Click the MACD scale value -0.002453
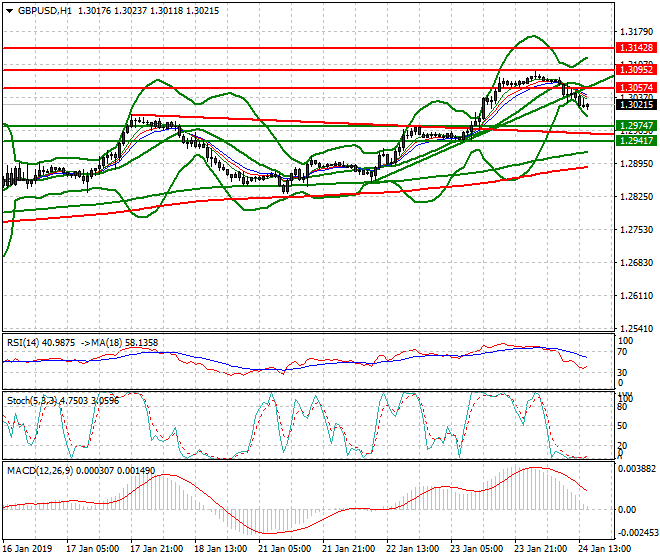The width and height of the screenshot is (660, 560). pyautogui.click(x=636, y=533)
